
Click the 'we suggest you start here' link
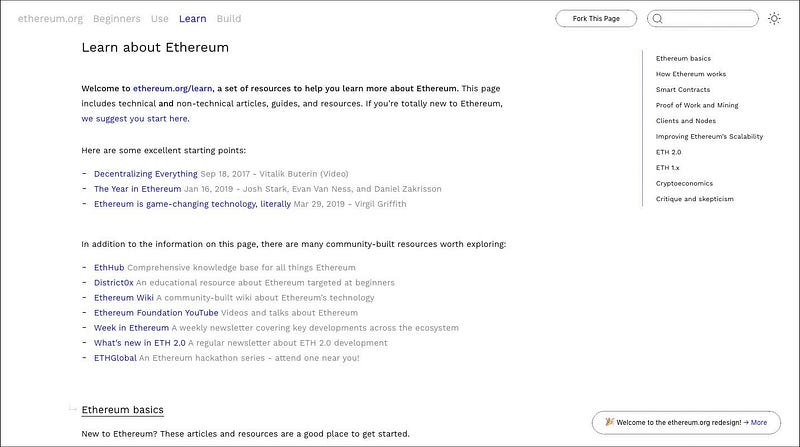[x=135, y=118]
